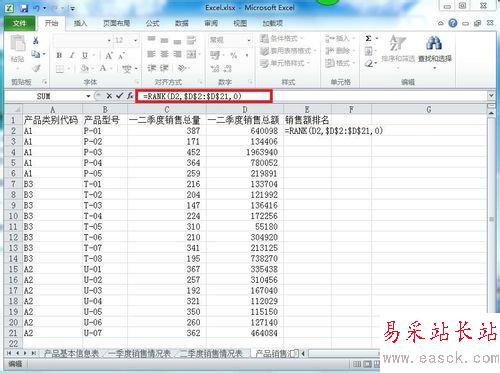Expand the formula bar
The image size is (500, 373).
coord(491,96)
